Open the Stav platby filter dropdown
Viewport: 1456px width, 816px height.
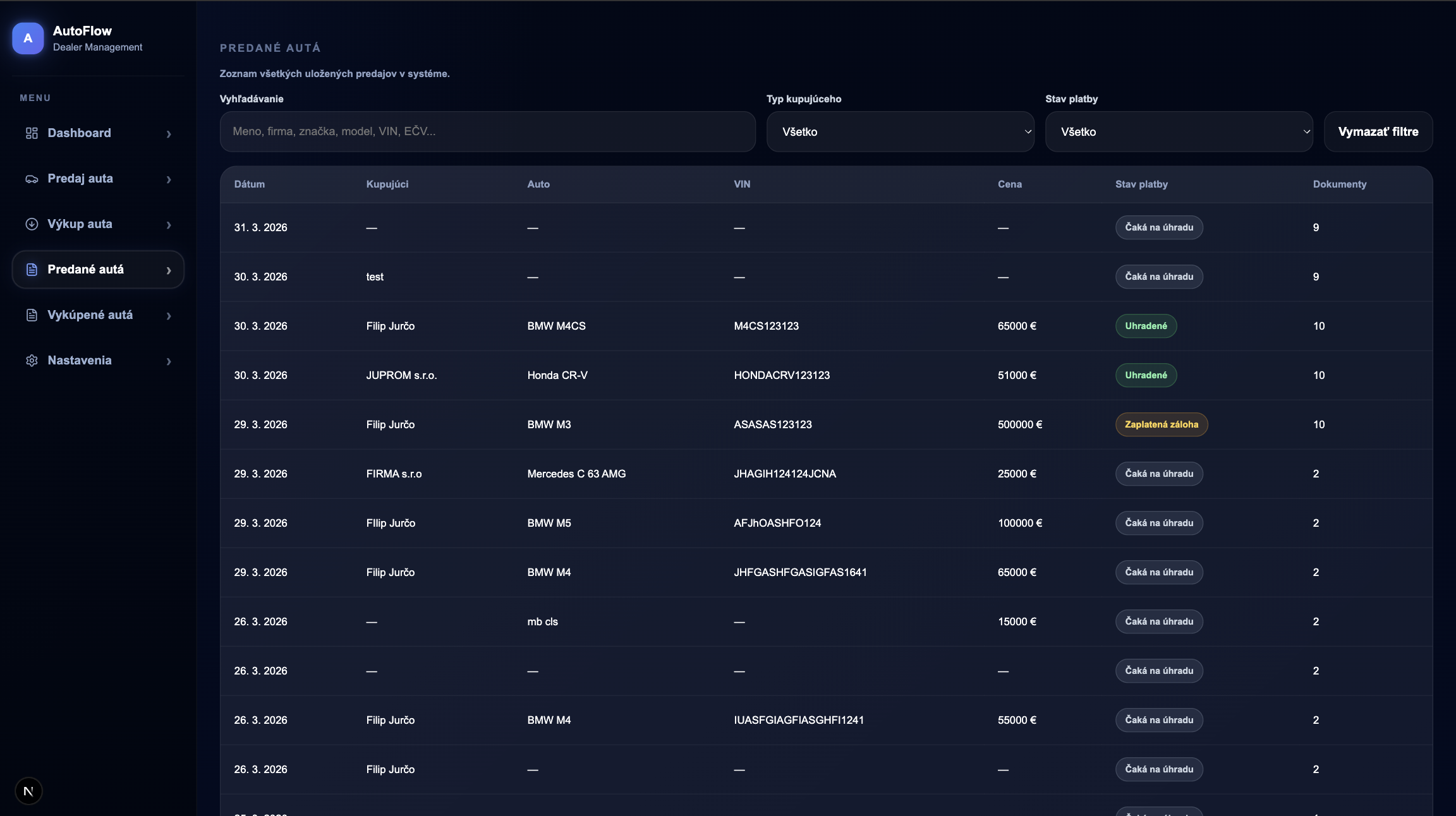1179,132
